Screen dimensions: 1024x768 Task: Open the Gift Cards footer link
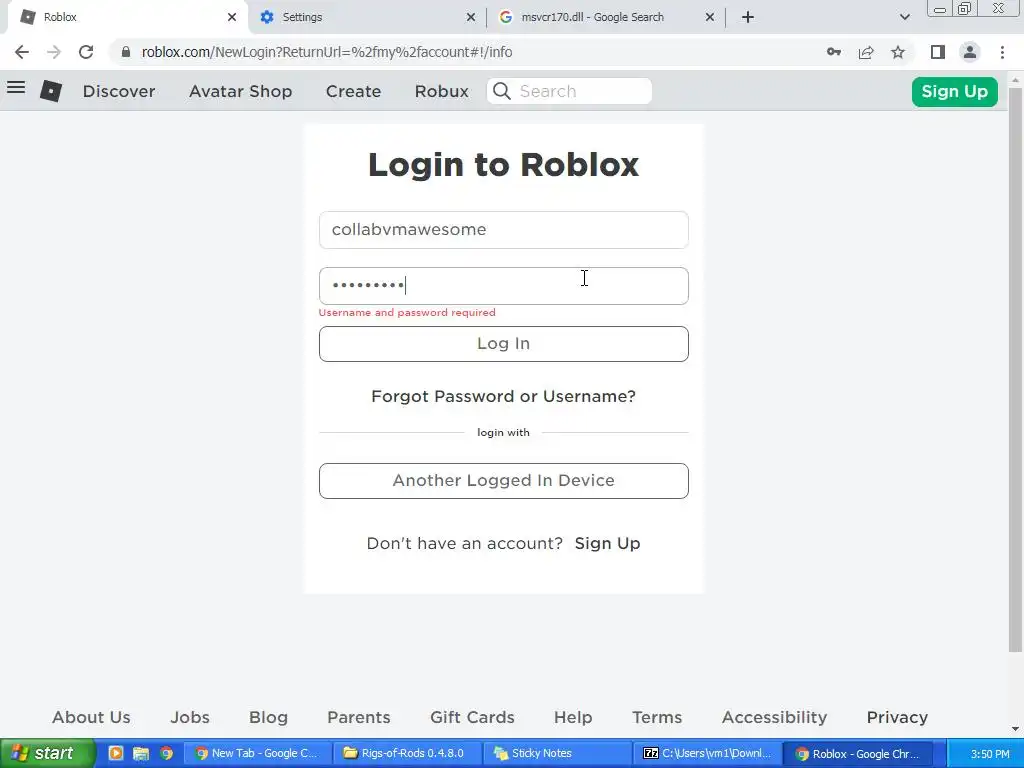tap(472, 717)
